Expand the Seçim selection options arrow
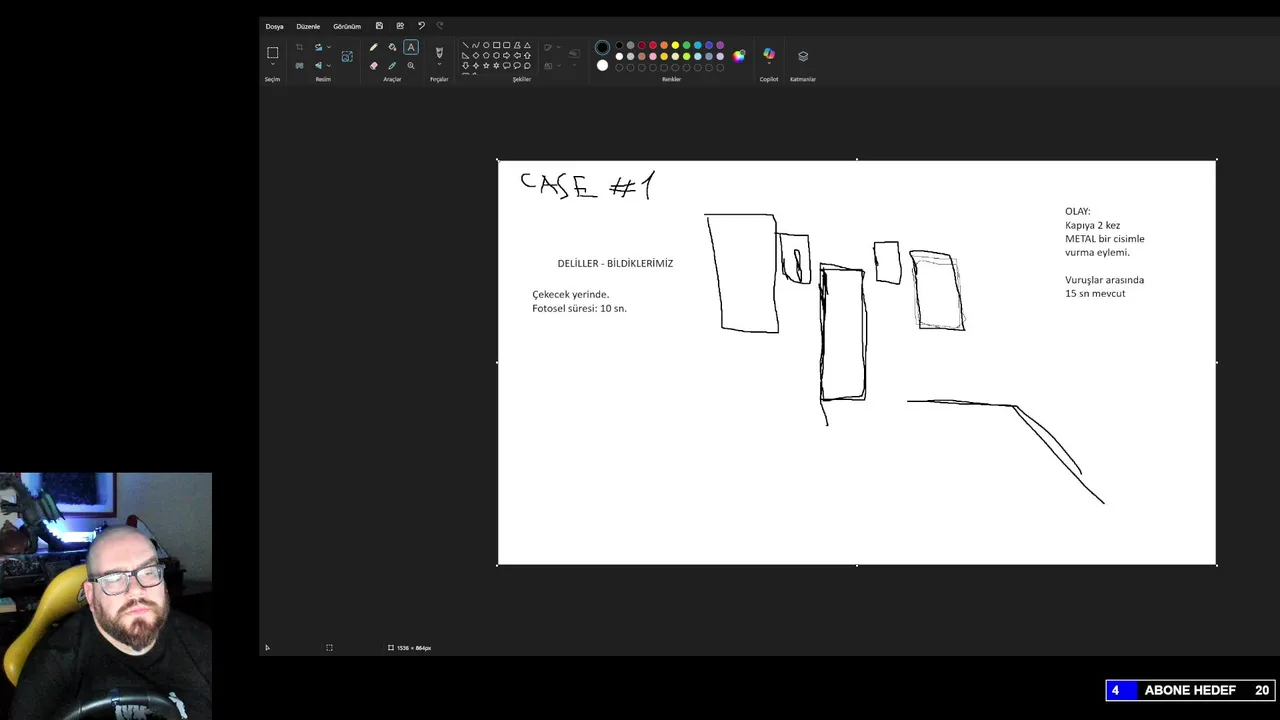The height and width of the screenshot is (720, 1280). click(x=272, y=65)
